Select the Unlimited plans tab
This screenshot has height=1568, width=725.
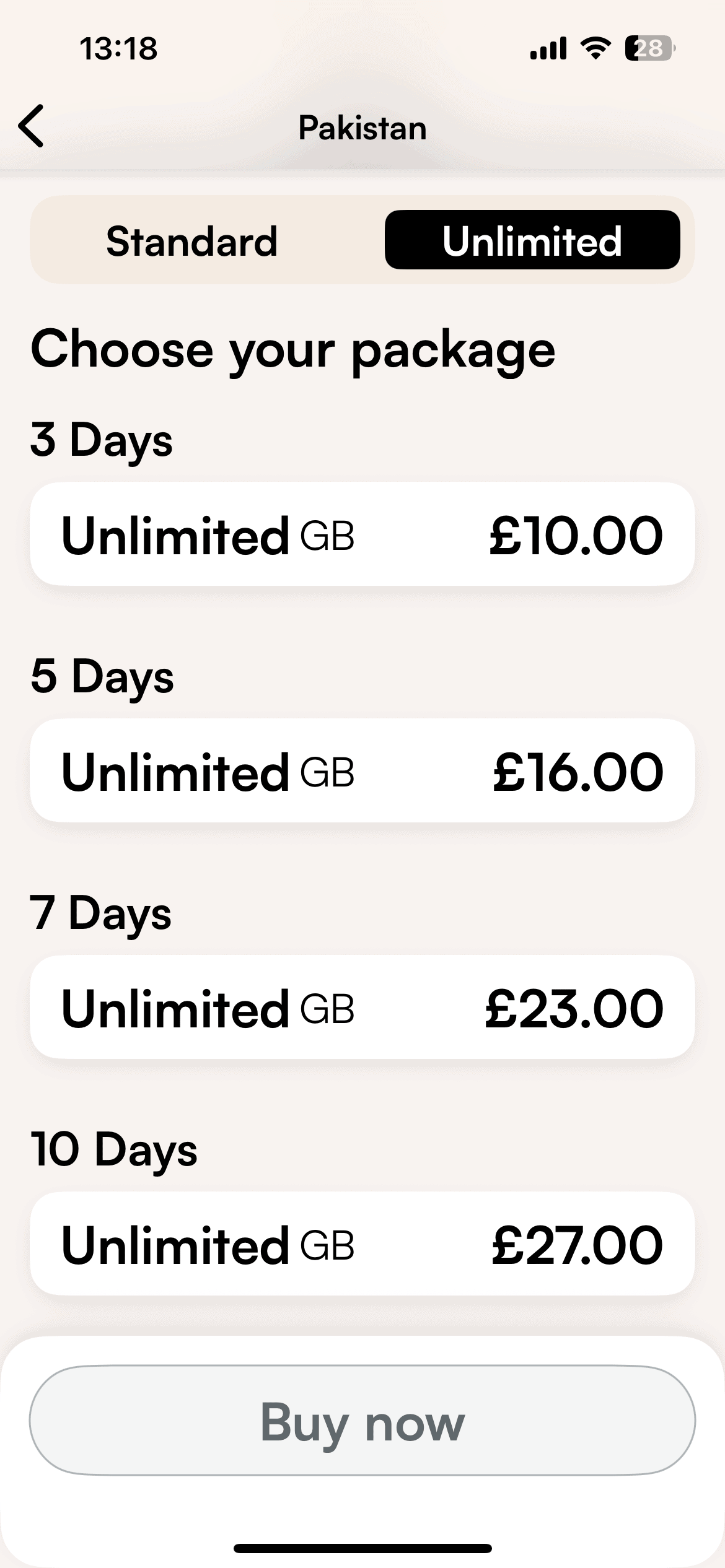(x=532, y=241)
